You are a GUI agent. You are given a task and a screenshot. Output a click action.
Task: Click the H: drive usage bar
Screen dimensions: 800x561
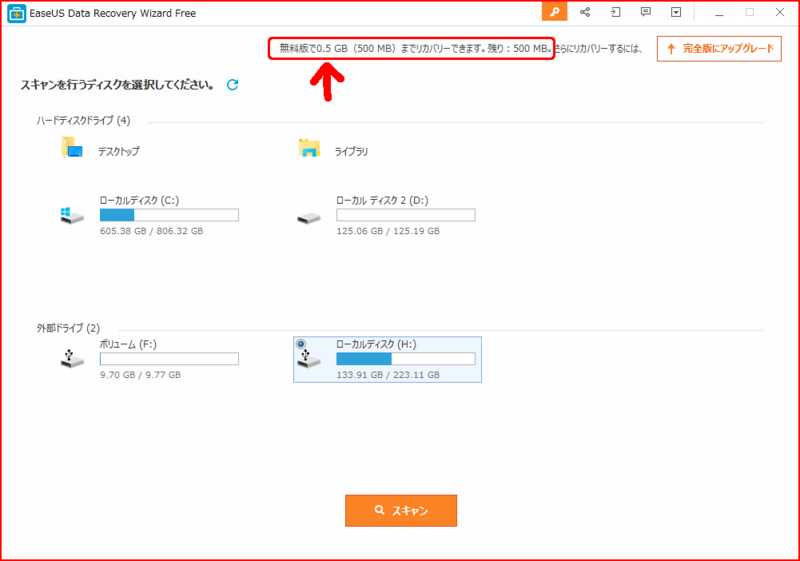pos(406,359)
